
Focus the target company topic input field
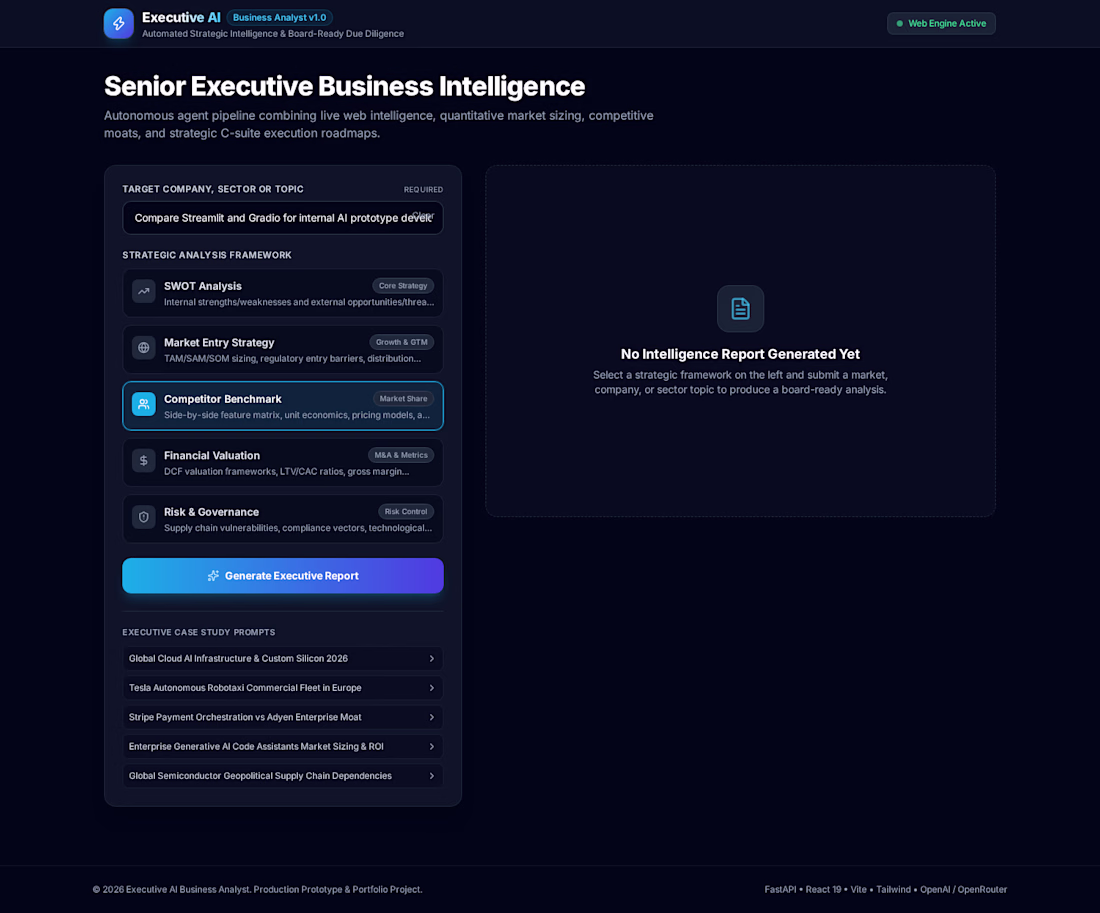pos(283,218)
